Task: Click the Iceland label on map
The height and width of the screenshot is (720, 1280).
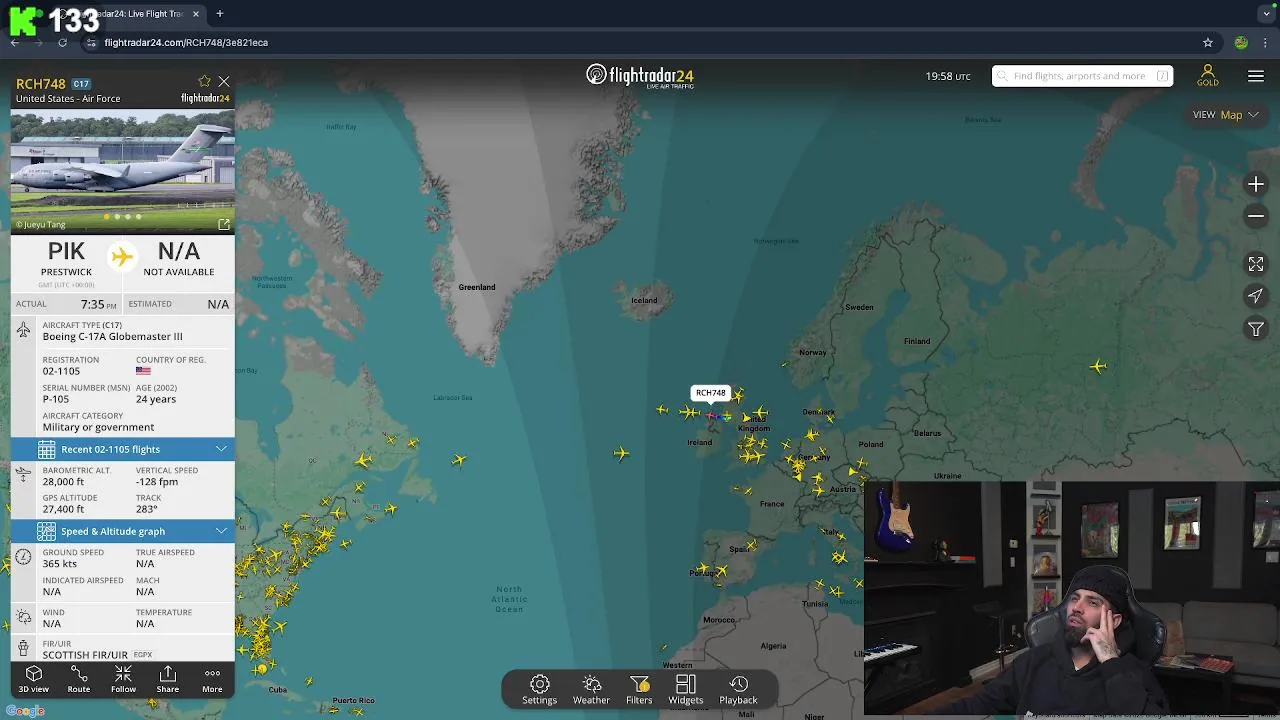Action: point(644,300)
